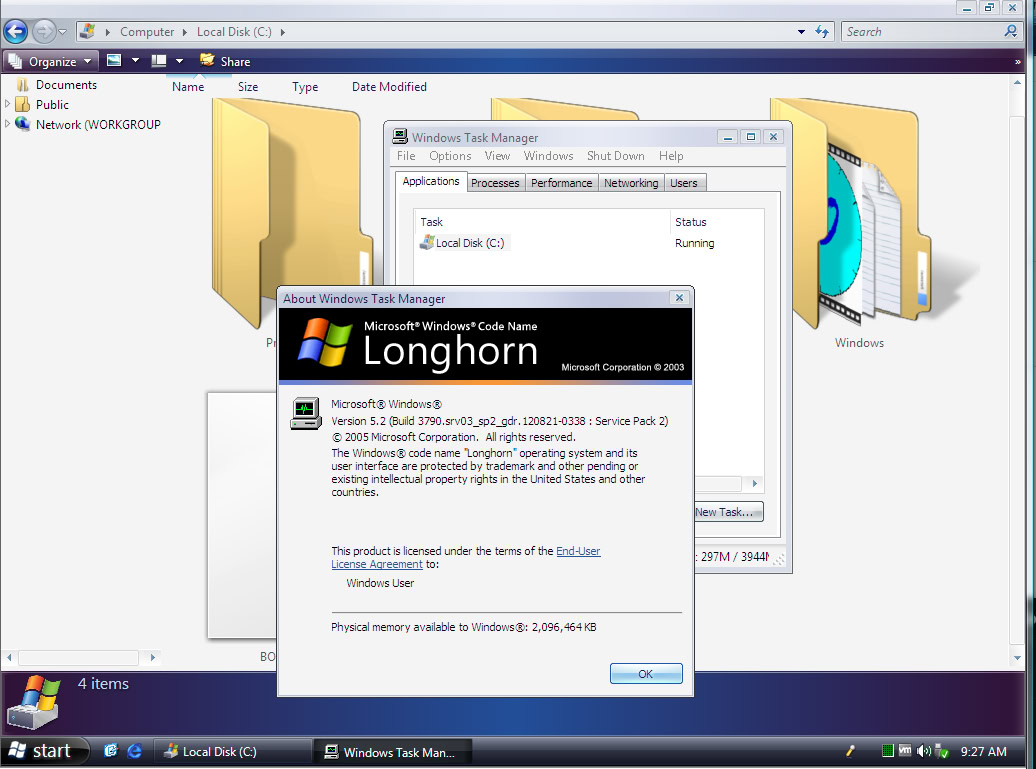Screen dimensions: 1036x769
Task: Select Computer in the address breadcrumb
Action: click(x=147, y=32)
